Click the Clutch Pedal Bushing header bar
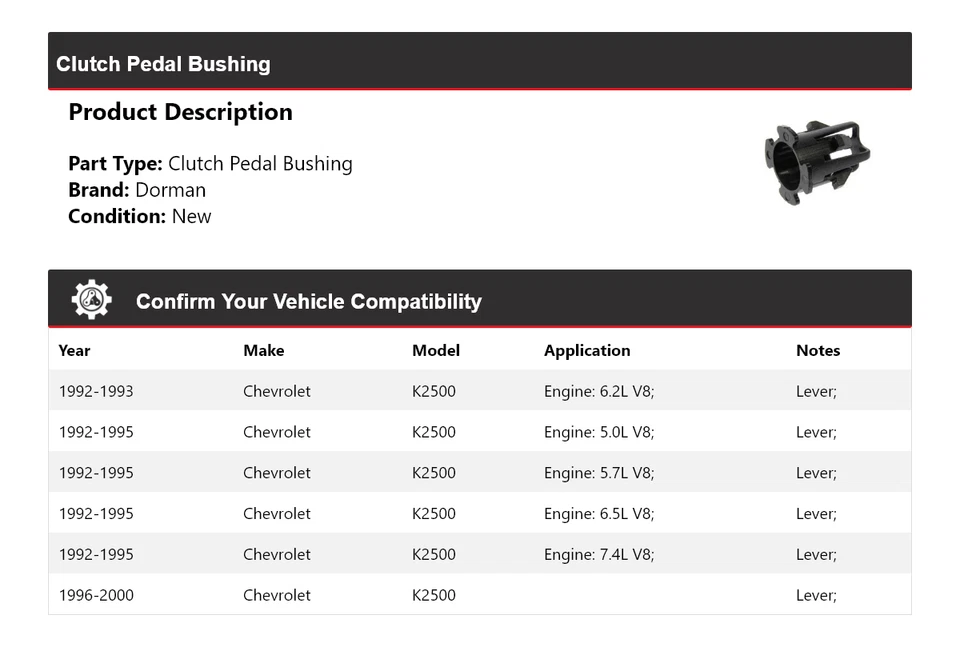 point(479,64)
